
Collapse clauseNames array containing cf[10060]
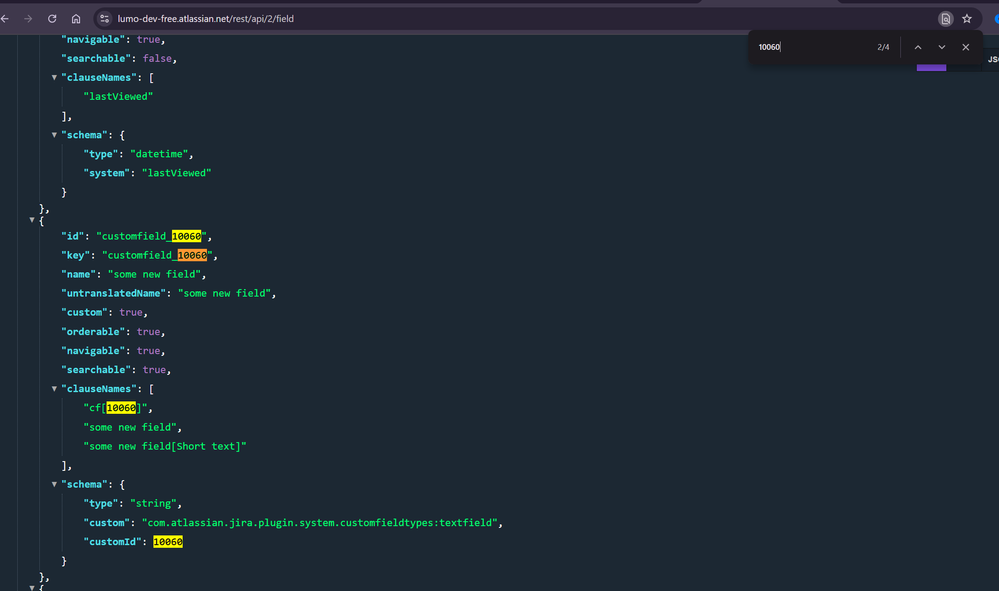(54, 389)
